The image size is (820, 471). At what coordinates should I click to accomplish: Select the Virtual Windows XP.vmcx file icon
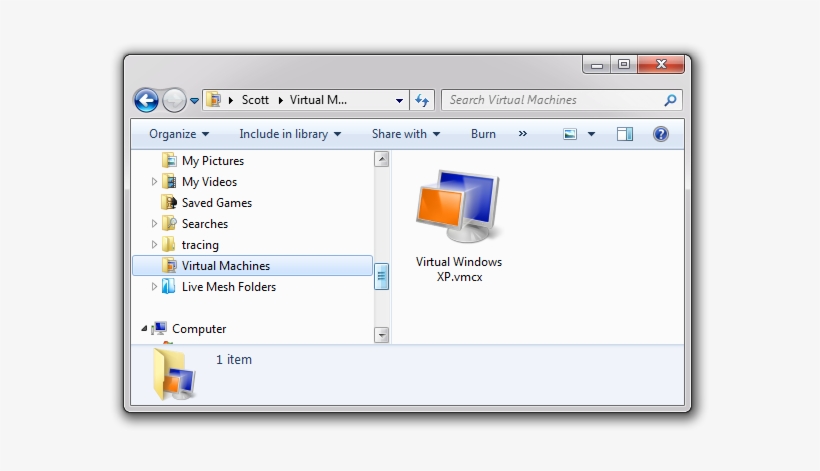(x=459, y=206)
